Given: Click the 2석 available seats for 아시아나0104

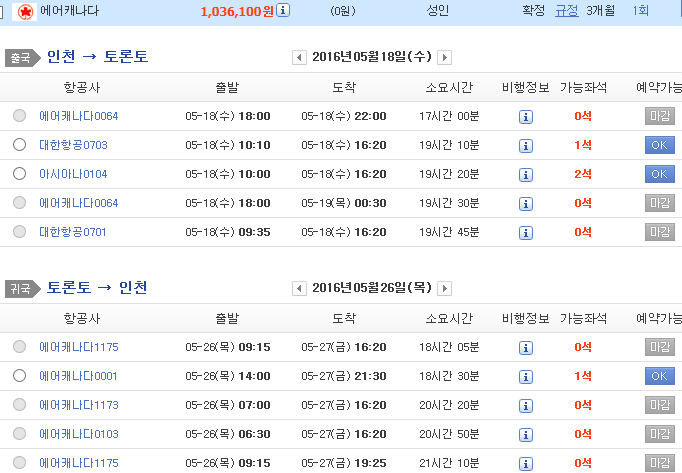Looking at the screenshot, I should click(x=583, y=174).
